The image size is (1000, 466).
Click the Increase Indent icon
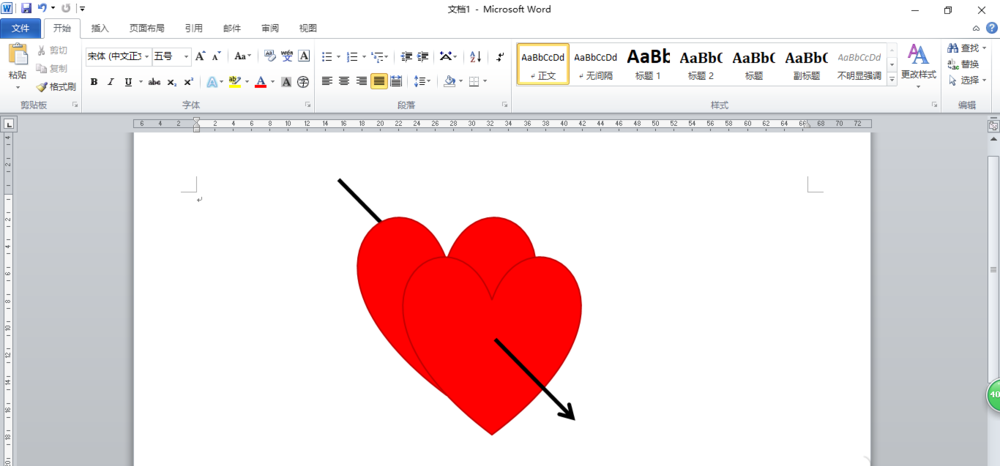point(423,57)
